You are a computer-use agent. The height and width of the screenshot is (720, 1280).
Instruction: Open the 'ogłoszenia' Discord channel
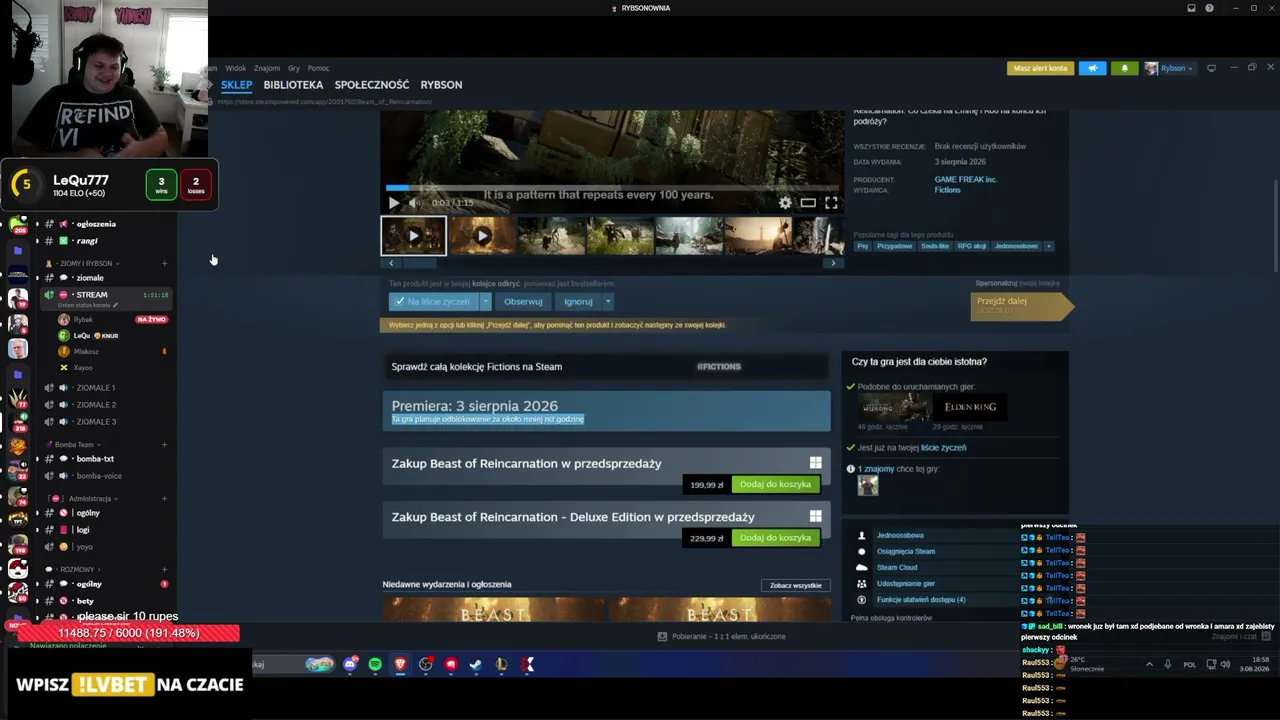(x=96, y=224)
